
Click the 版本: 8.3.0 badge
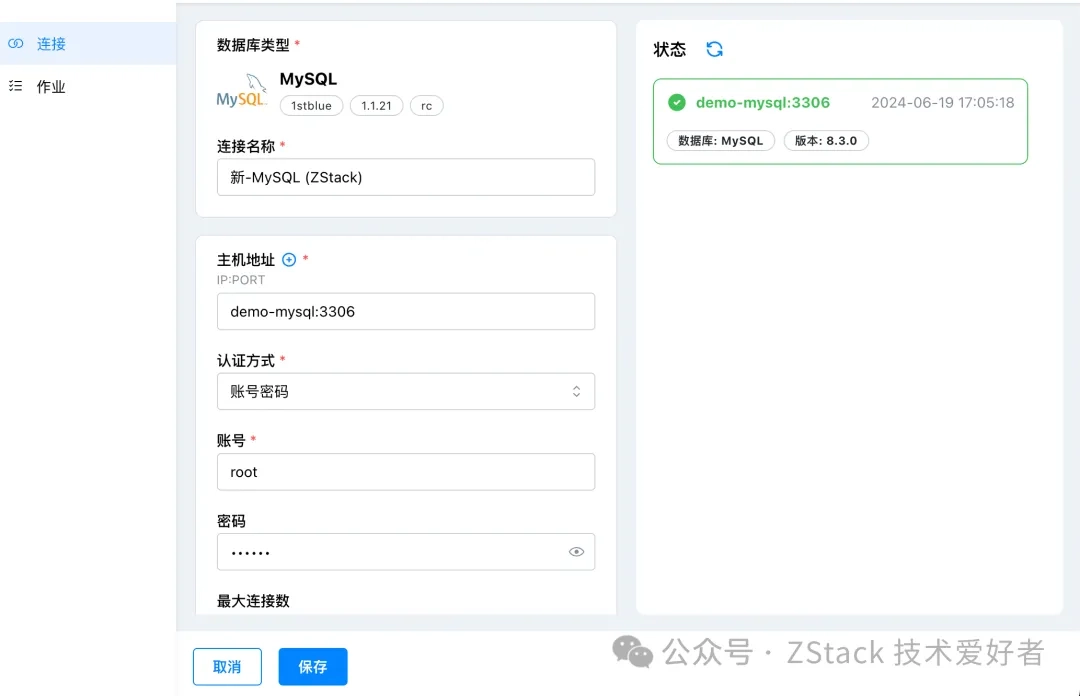coord(828,140)
